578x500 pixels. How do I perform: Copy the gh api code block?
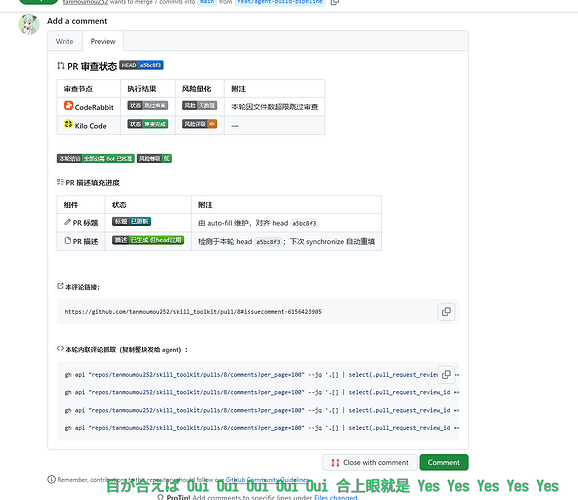point(446,375)
